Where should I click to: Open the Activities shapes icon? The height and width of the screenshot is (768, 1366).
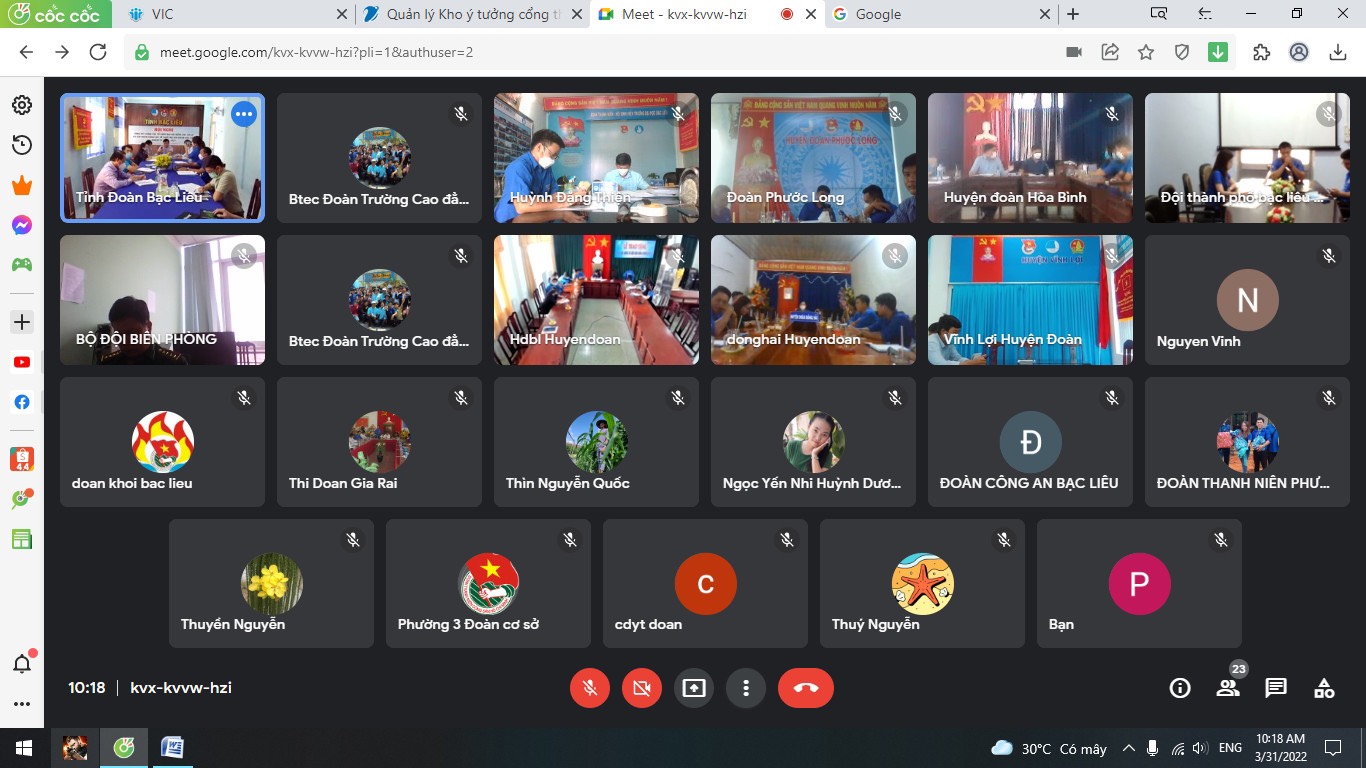click(x=1324, y=688)
